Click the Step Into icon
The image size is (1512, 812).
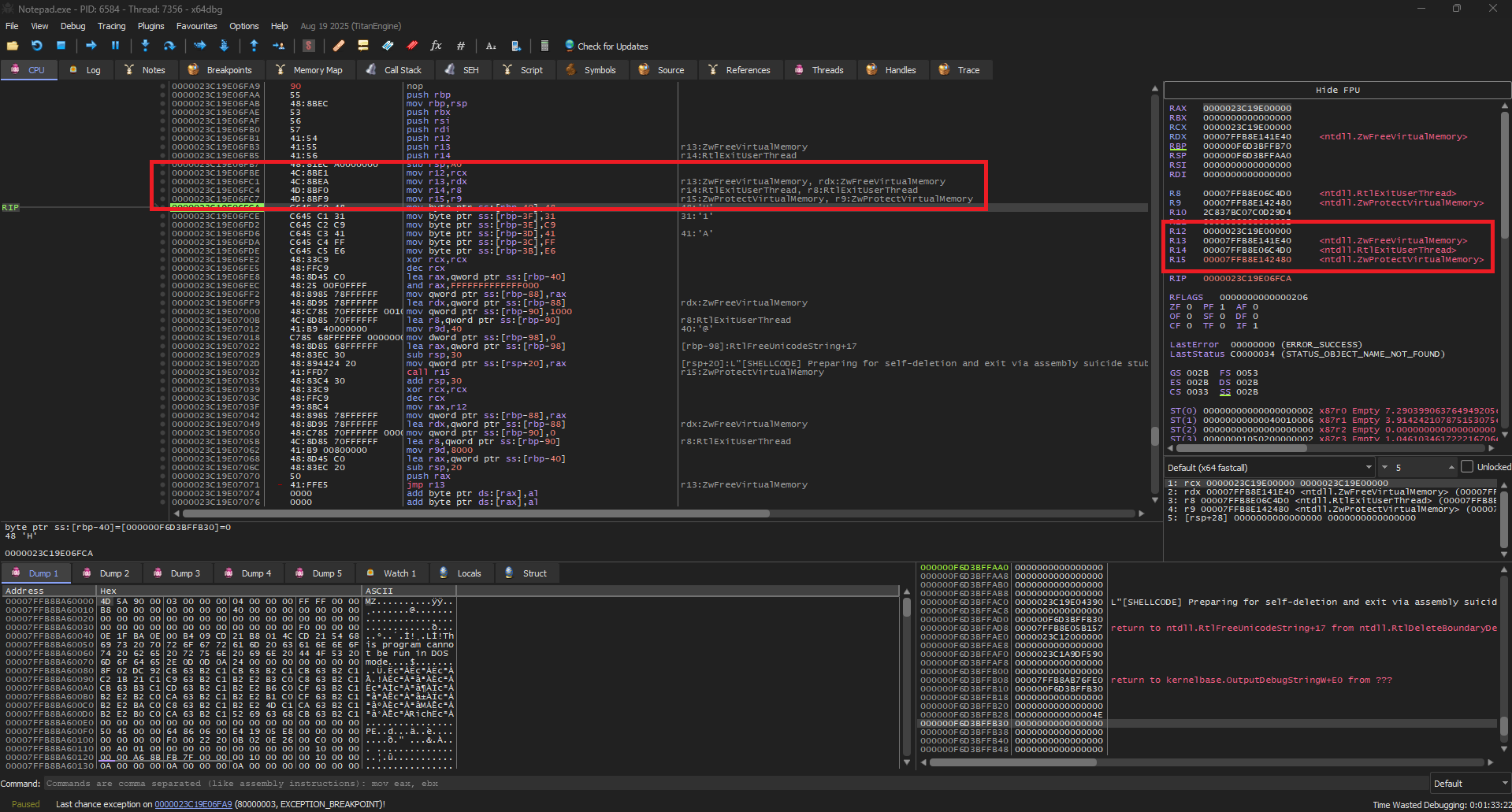(145, 46)
